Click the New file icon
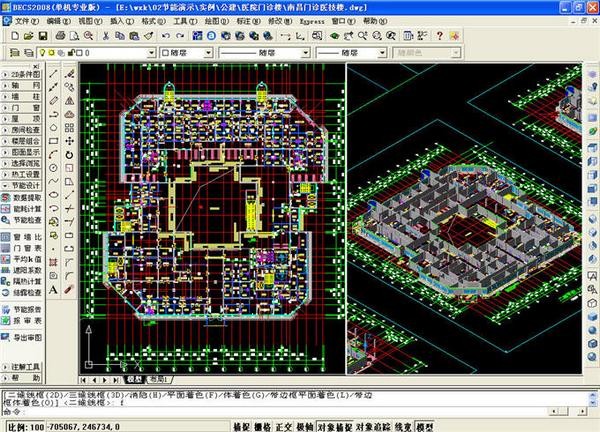600x432 pixels. click(15, 36)
